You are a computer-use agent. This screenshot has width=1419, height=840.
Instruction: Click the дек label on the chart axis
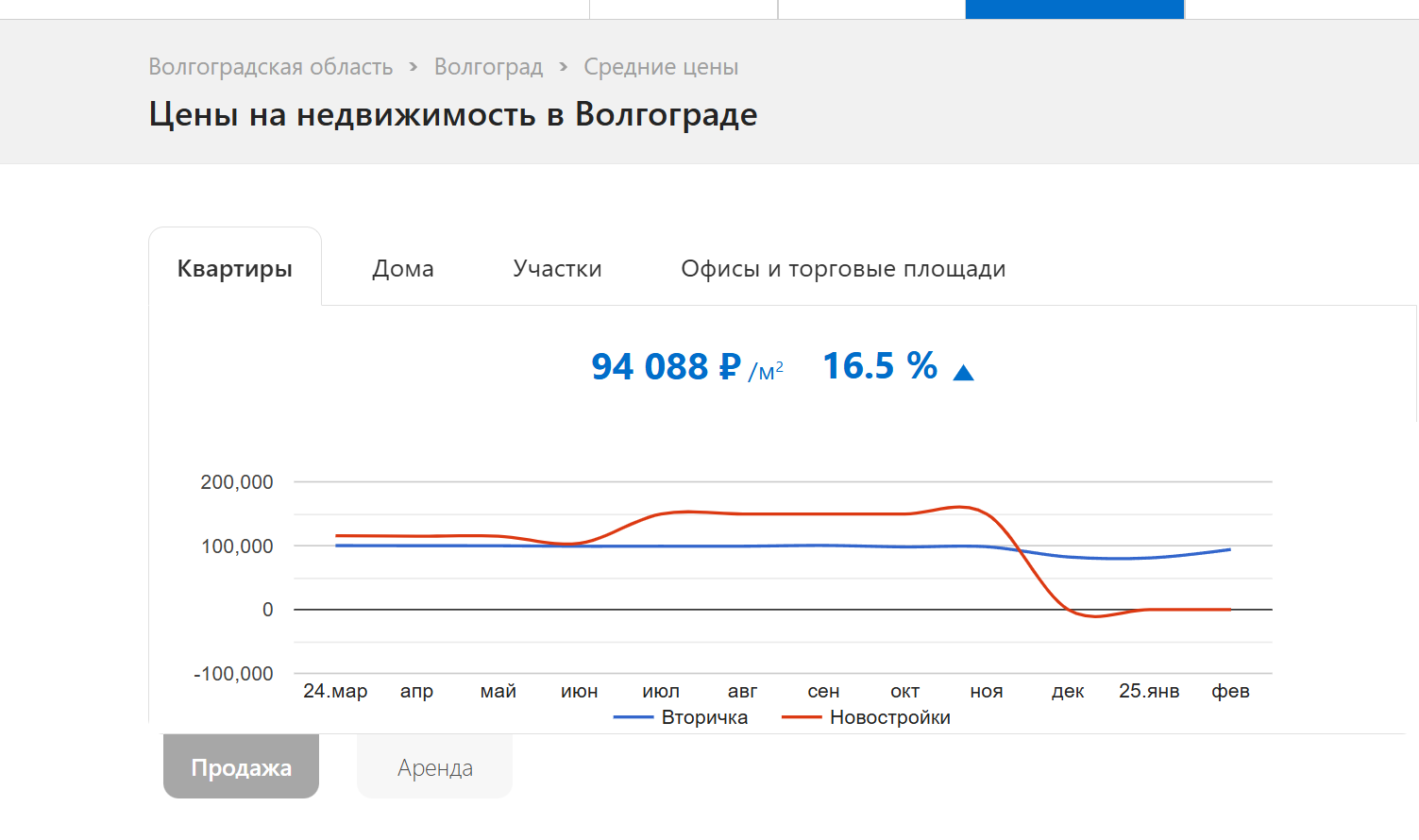pos(1068,692)
